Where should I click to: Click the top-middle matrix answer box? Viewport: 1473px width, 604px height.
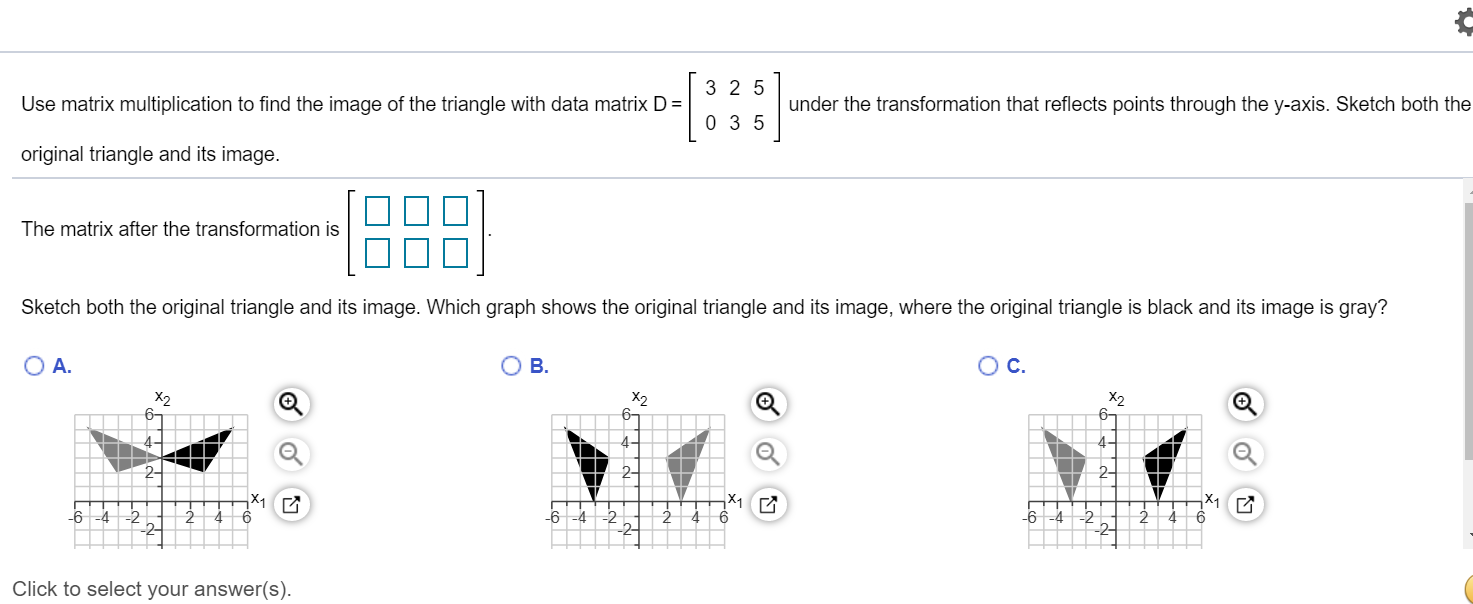pos(417,209)
